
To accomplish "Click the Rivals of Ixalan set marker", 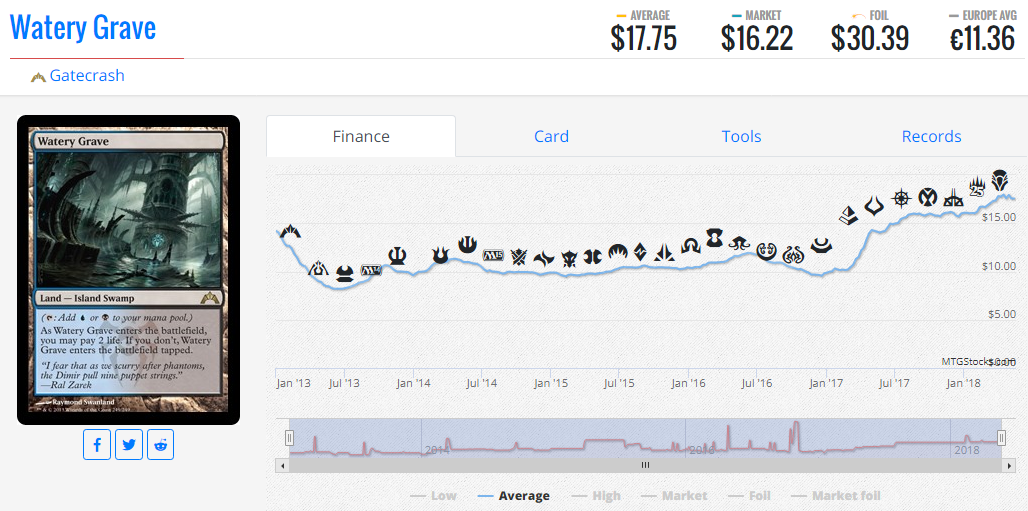I will [953, 197].
